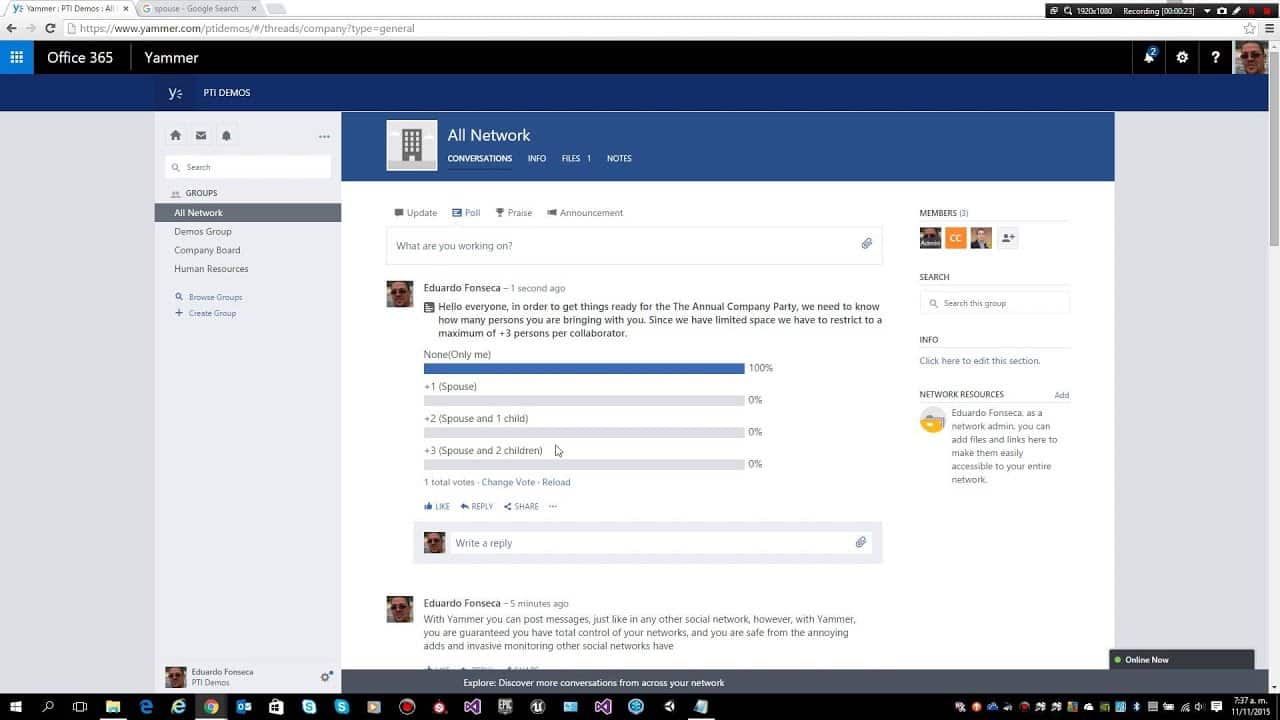Open the sidebar more options ellipsis
Image resolution: width=1280 pixels, height=720 pixels.
coord(324,136)
